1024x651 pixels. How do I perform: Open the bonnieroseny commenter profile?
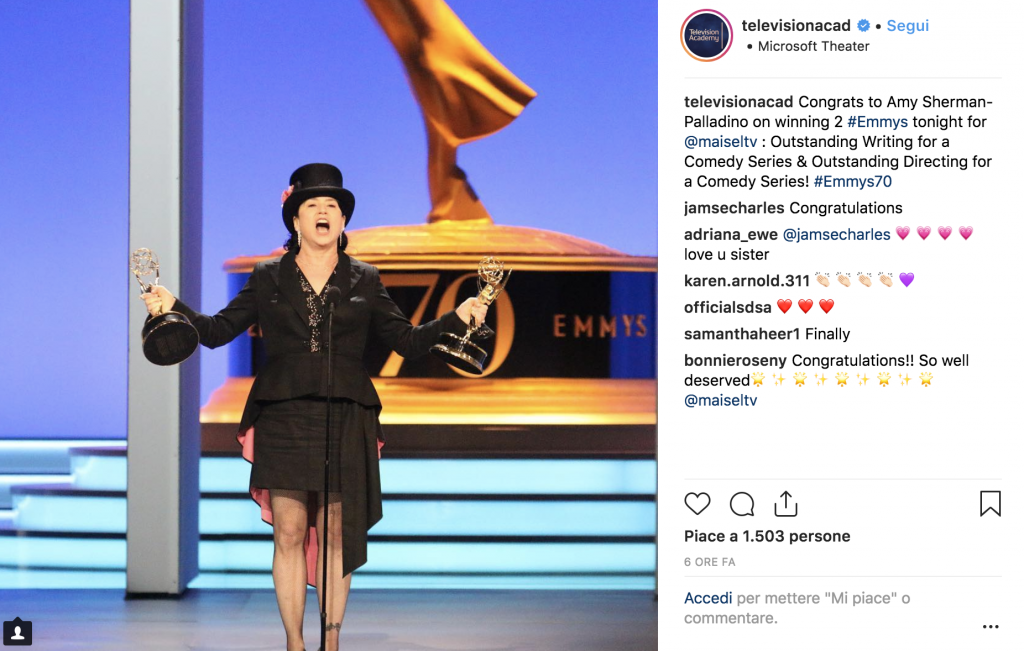[735, 360]
